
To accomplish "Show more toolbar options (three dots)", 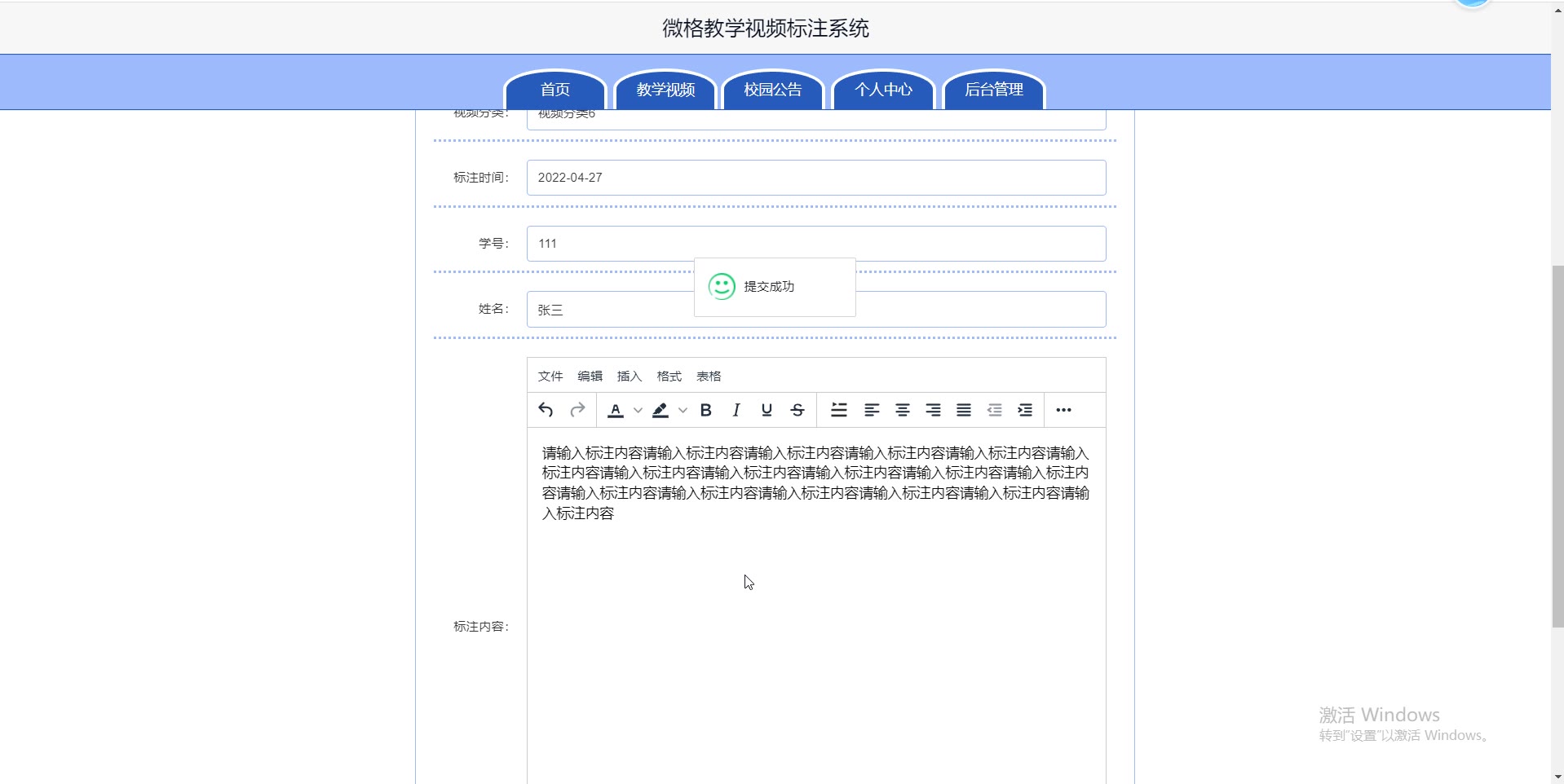I will [x=1063, y=410].
